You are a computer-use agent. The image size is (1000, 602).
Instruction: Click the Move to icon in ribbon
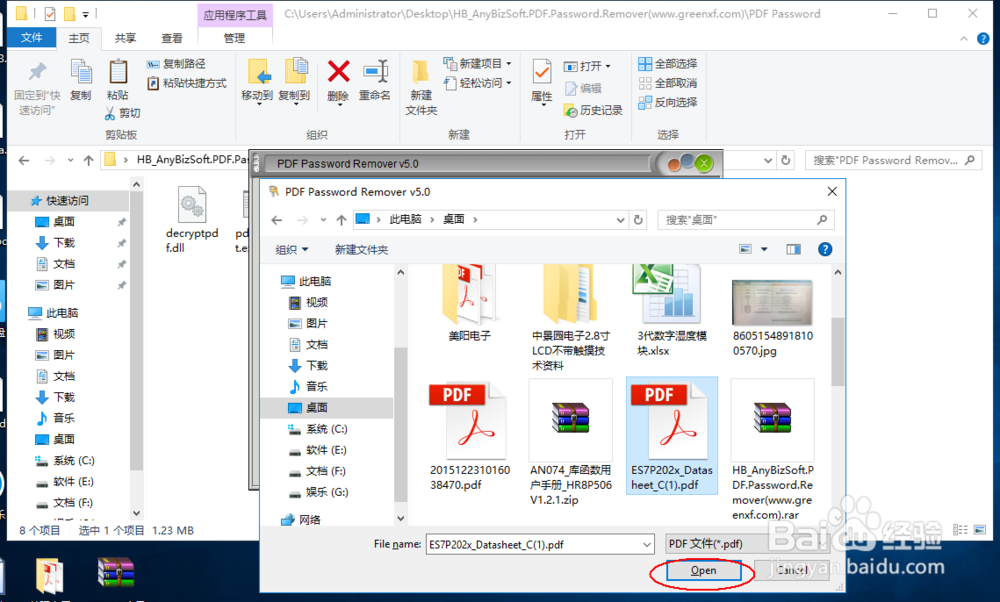coord(258,72)
